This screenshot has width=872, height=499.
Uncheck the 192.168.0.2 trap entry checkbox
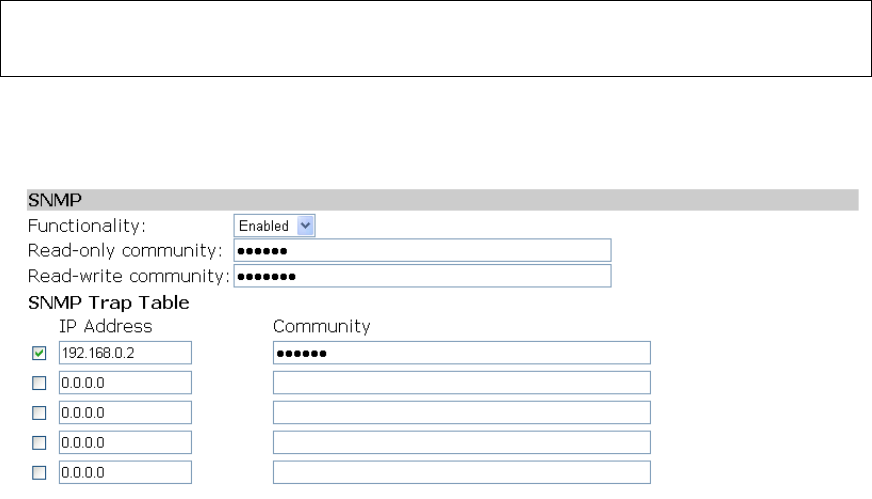pyautogui.click(x=39, y=353)
